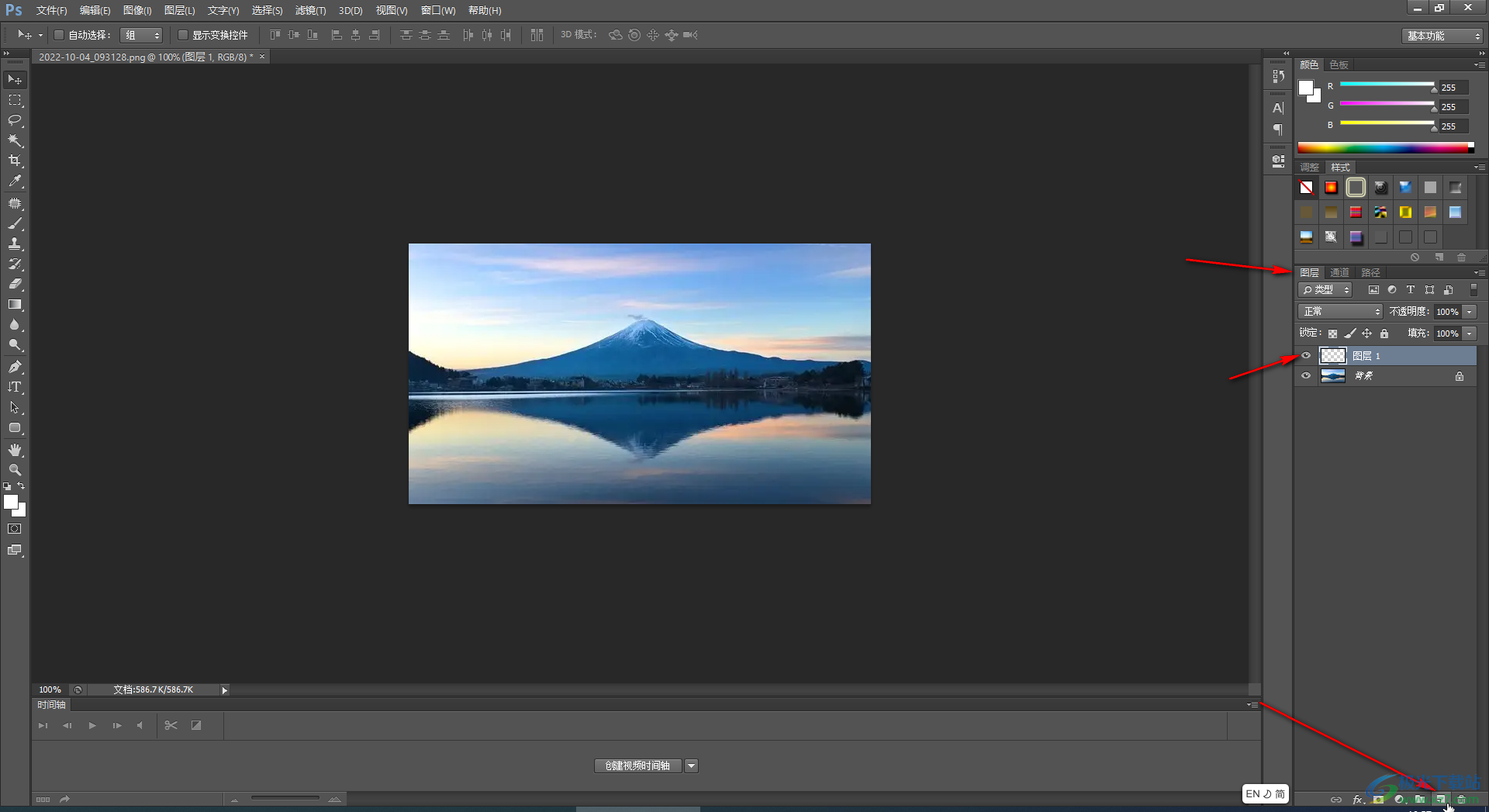Open the status bar info arrow
The height and width of the screenshot is (812, 1489).
[224, 689]
